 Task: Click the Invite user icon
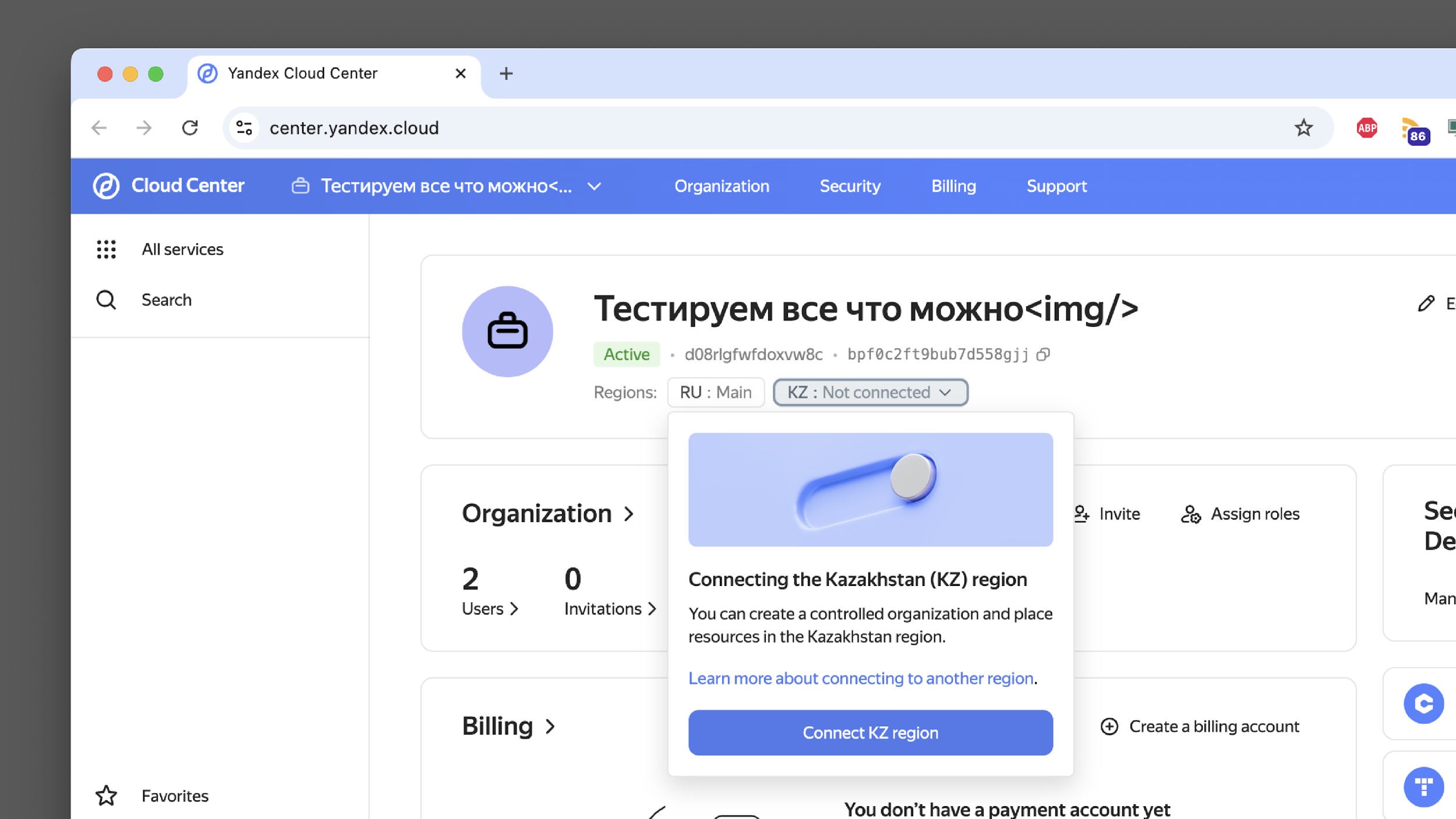[1082, 514]
